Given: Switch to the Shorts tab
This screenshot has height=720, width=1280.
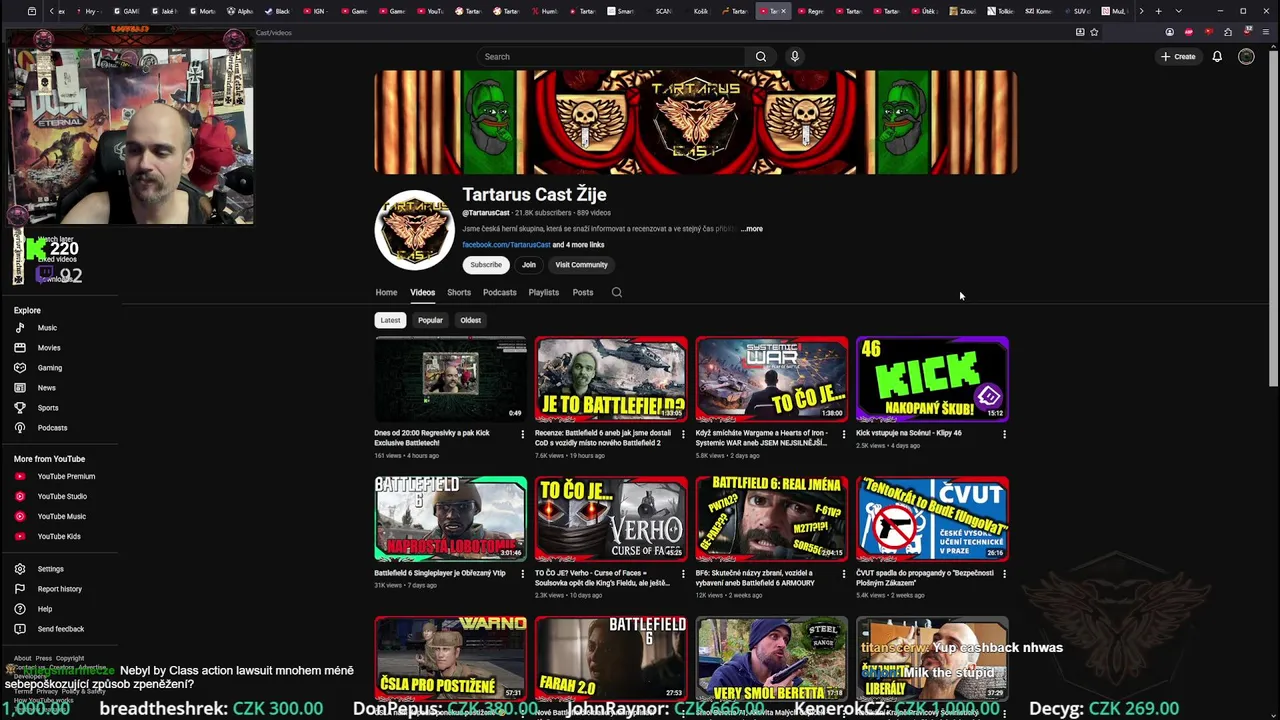Looking at the screenshot, I should tap(459, 292).
